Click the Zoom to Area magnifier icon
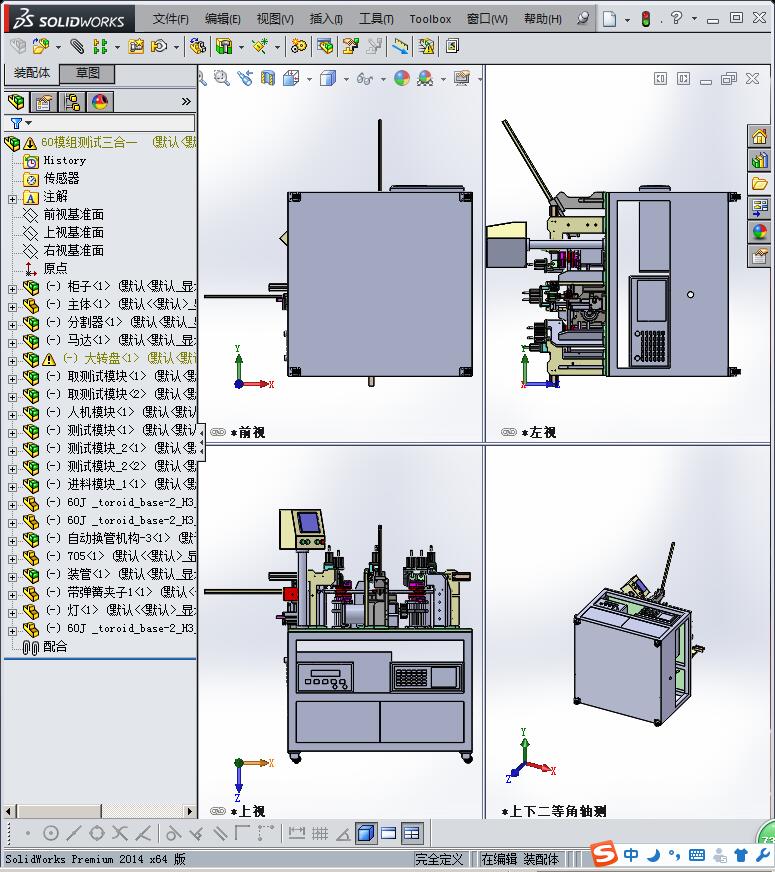 tap(222, 78)
